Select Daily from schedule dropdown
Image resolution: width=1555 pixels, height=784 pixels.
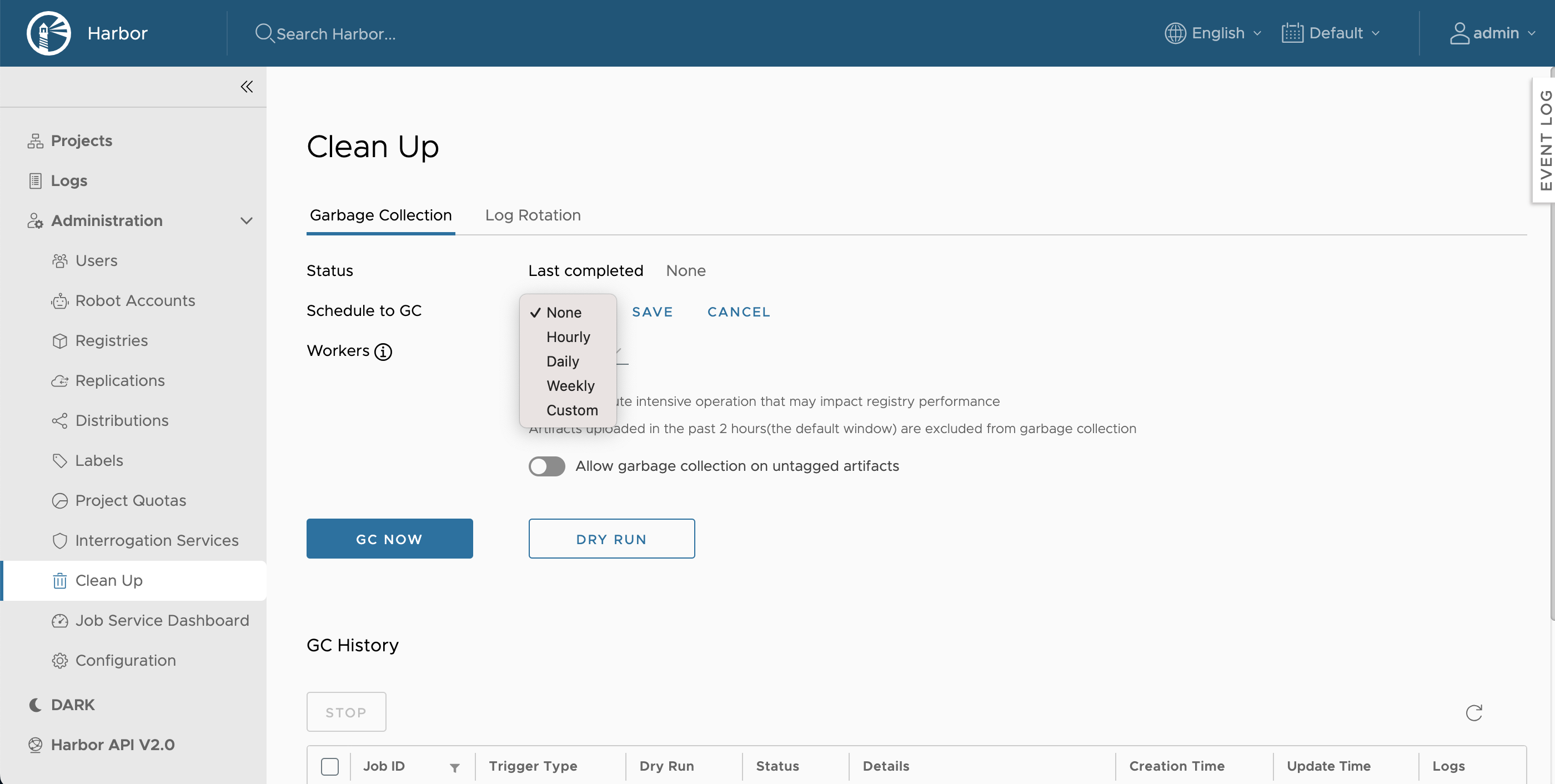[x=562, y=361]
